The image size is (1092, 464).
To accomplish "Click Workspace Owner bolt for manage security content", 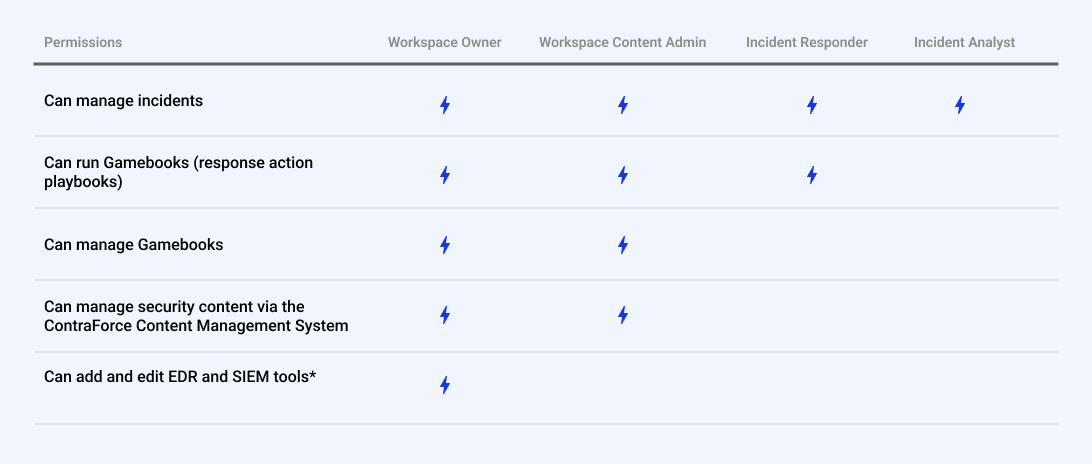I will (445, 315).
